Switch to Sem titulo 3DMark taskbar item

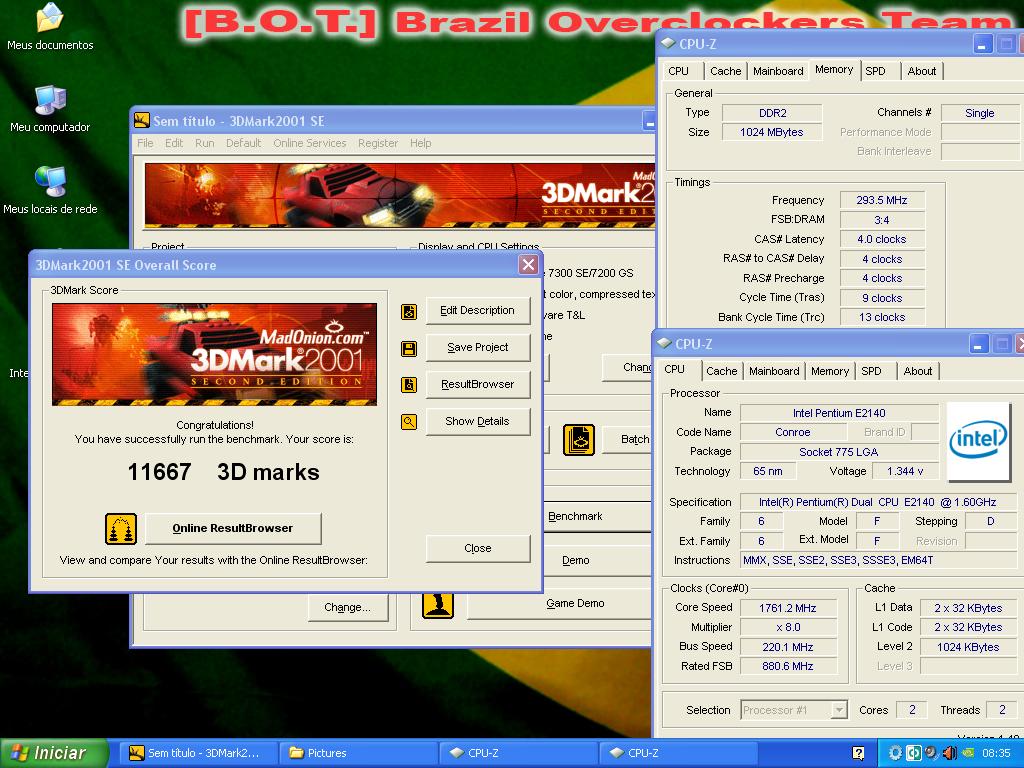tap(197, 753)
